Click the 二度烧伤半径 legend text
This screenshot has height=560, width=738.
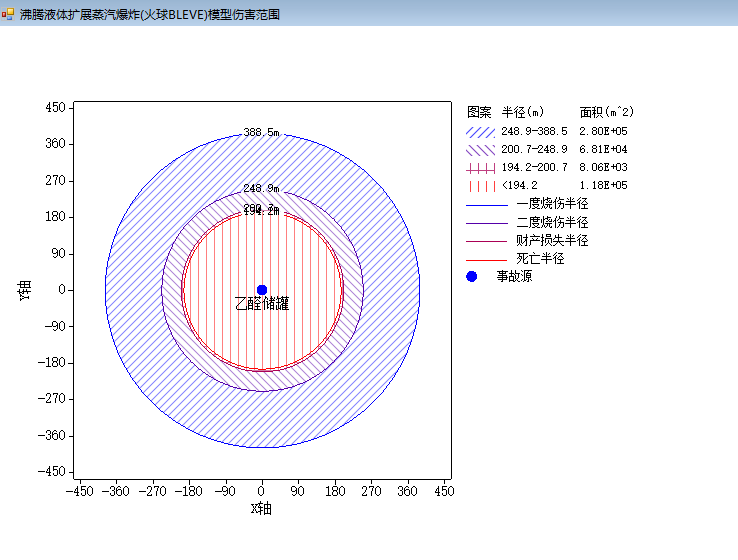pyautogui.click(x=552, y=222)
